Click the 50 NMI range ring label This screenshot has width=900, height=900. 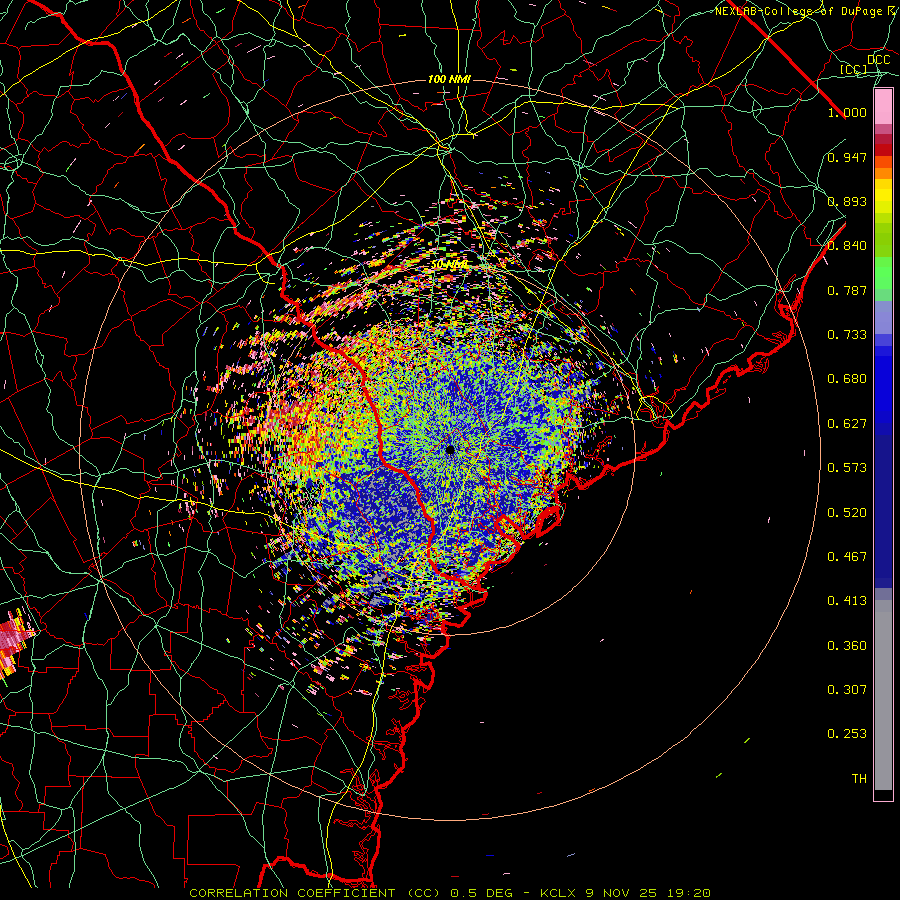[449, 265]
